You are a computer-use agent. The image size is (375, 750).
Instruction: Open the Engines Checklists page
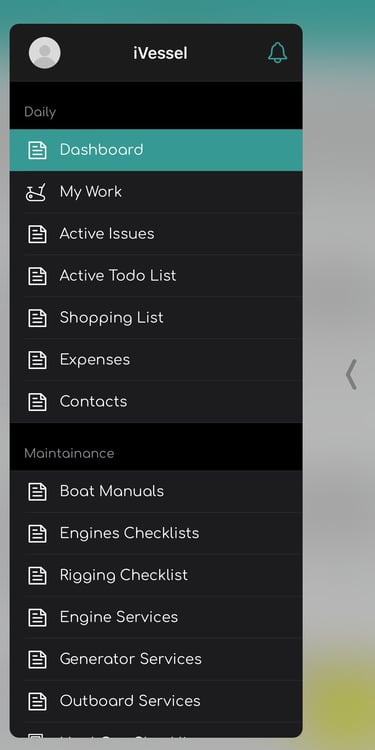156,533
